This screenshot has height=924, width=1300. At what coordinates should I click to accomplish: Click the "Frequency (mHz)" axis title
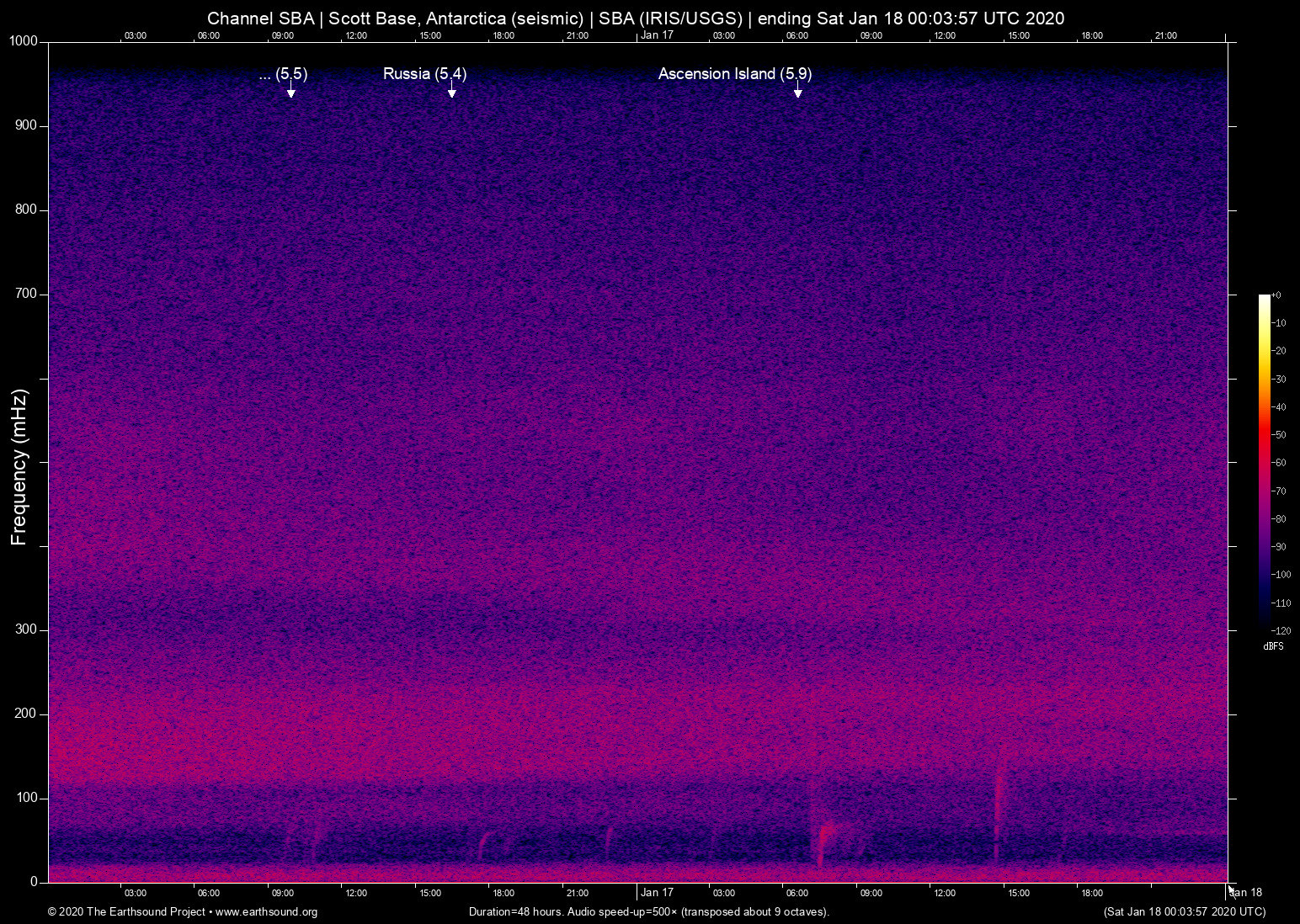coord(19,467)
